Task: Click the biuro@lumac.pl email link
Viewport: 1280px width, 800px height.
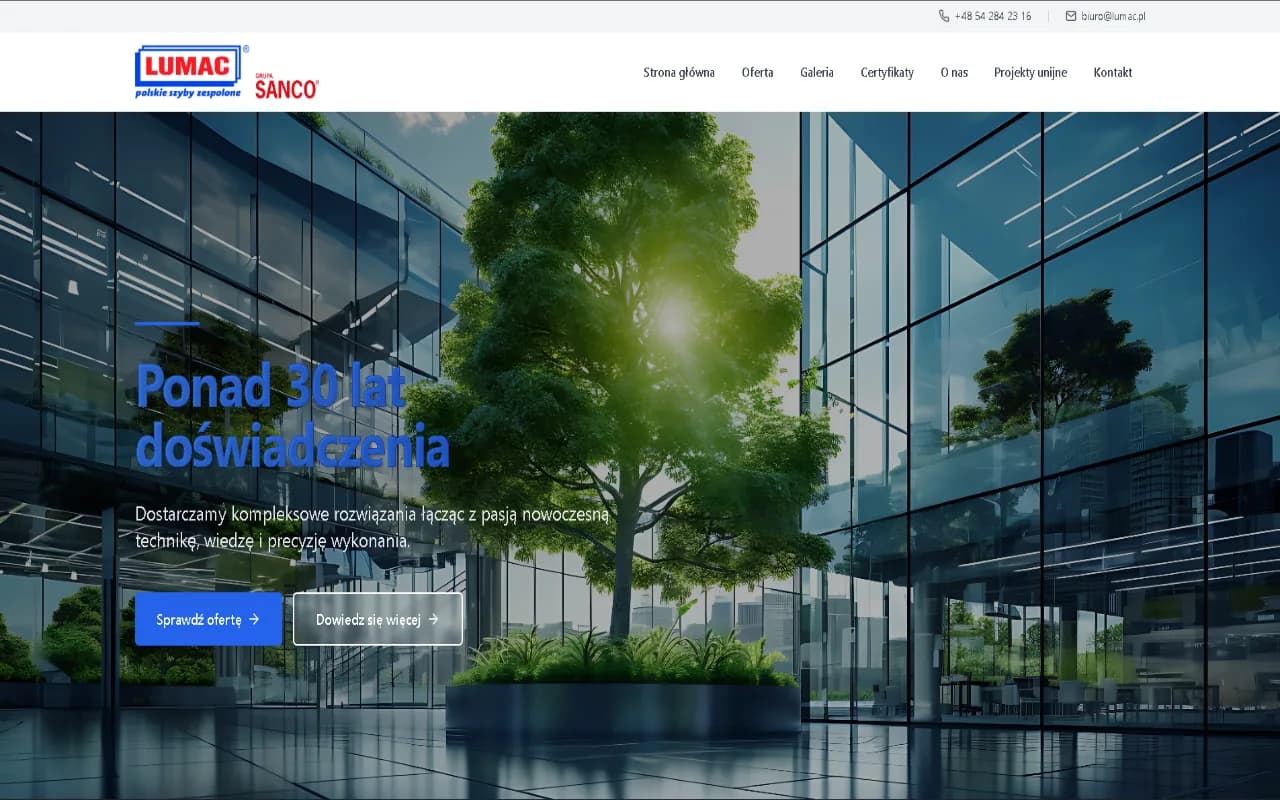Action: coord(1113,16)
